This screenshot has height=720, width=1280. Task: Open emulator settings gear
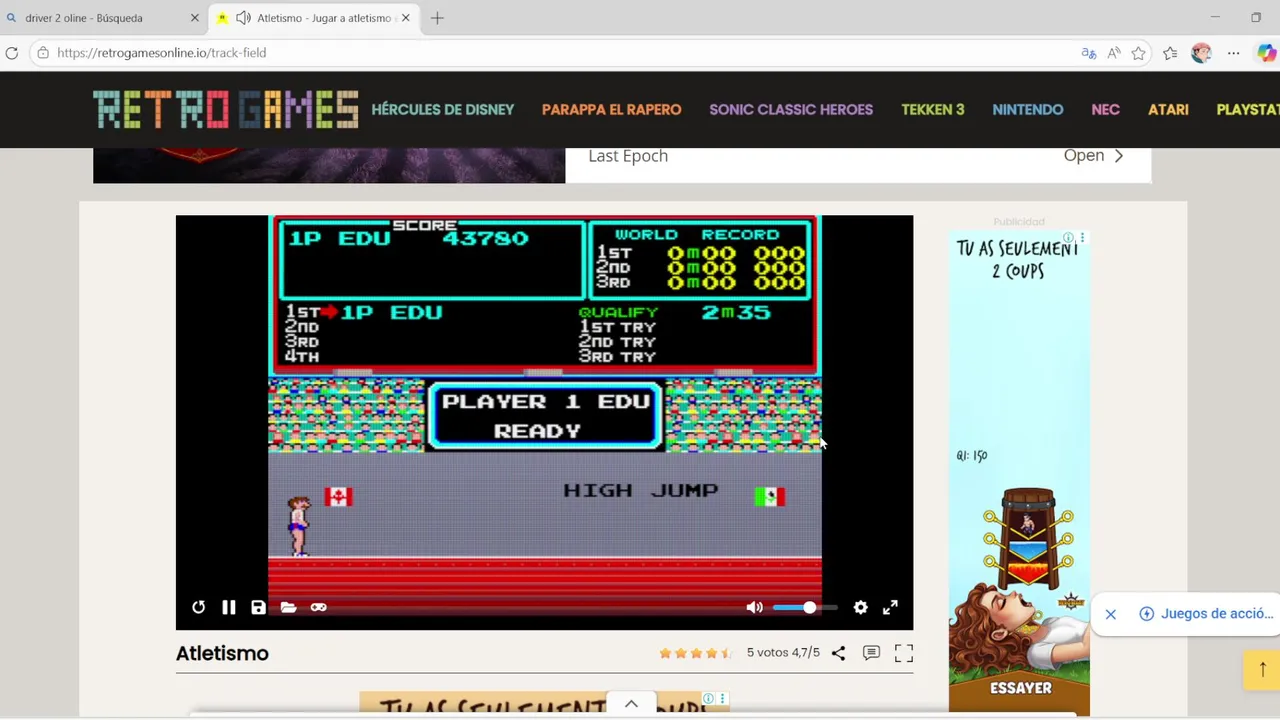coord(860,607)
